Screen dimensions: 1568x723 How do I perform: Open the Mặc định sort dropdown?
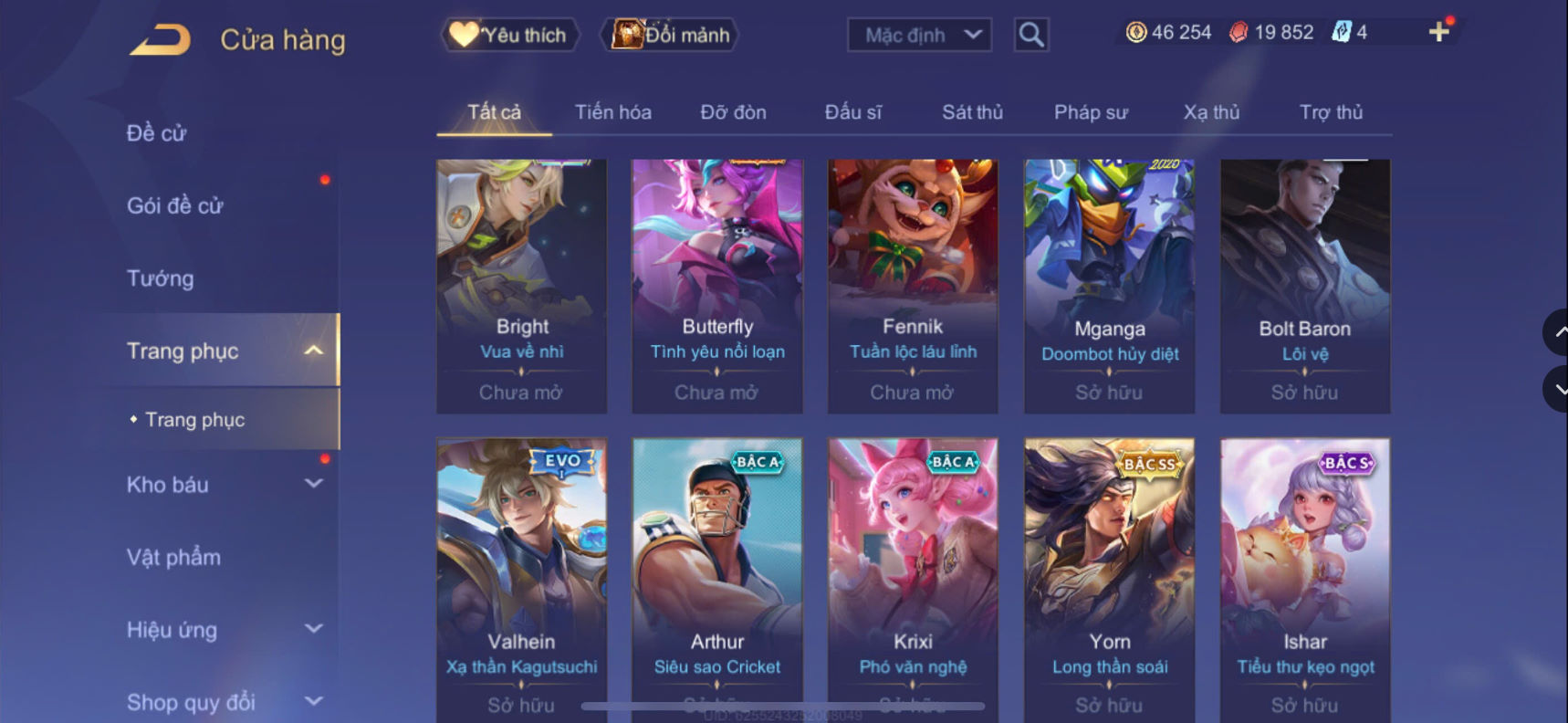point(919,35)
